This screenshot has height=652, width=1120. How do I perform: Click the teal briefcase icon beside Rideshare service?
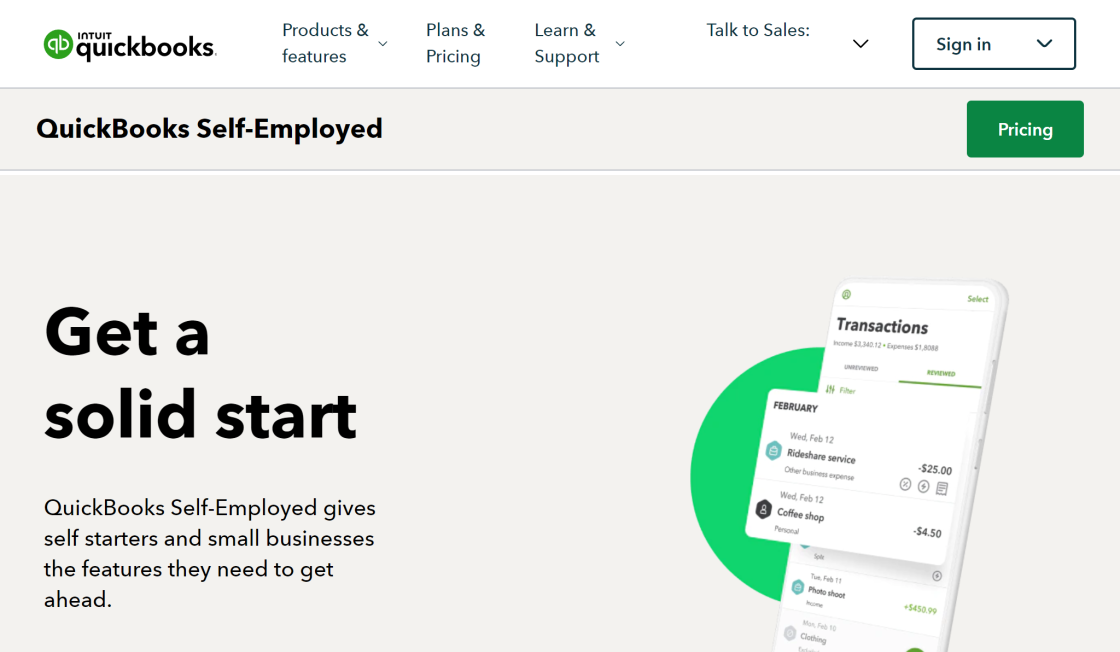point(773,451)
